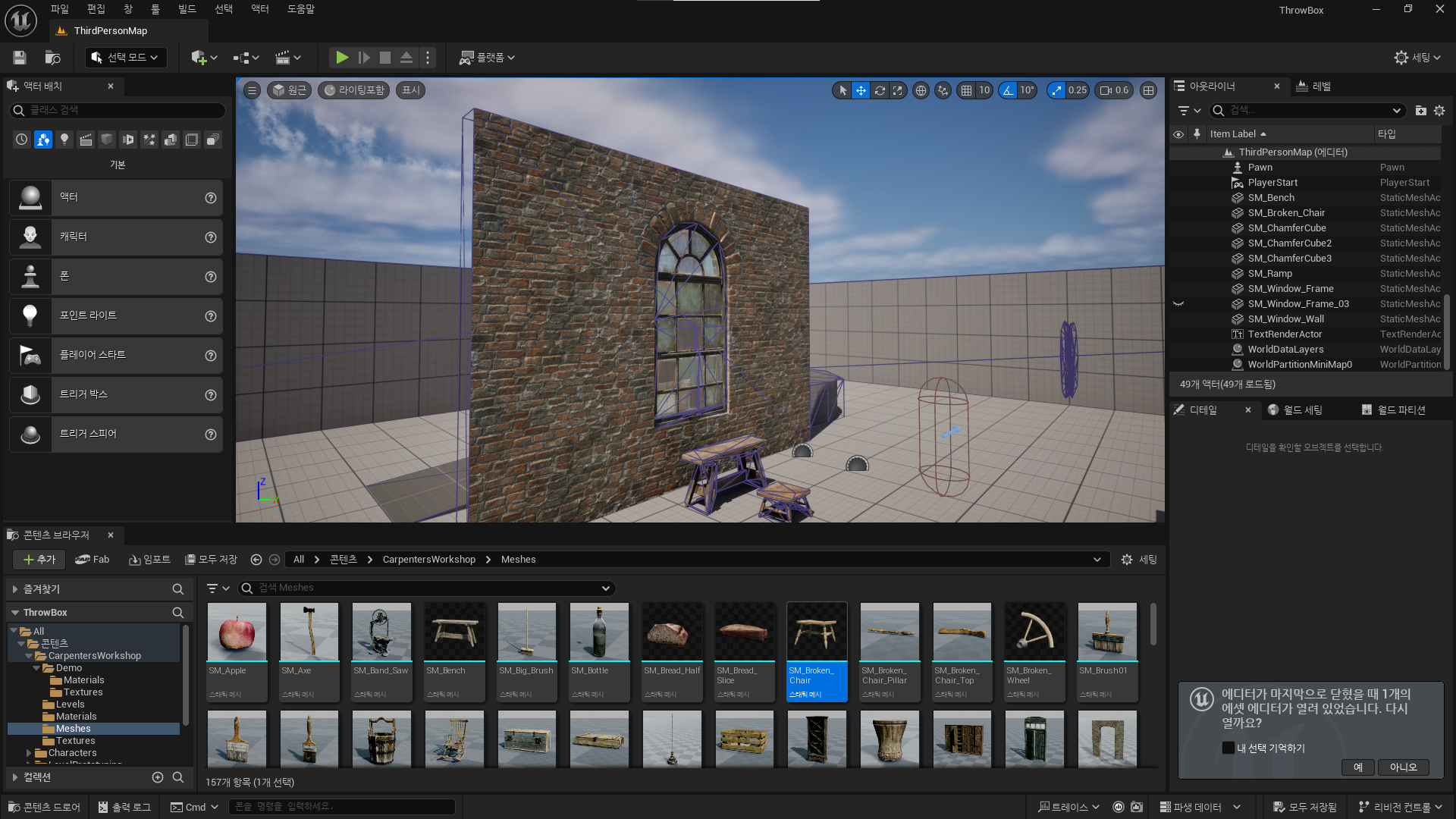Click the Fab button in content browser

tap(93, 560)
